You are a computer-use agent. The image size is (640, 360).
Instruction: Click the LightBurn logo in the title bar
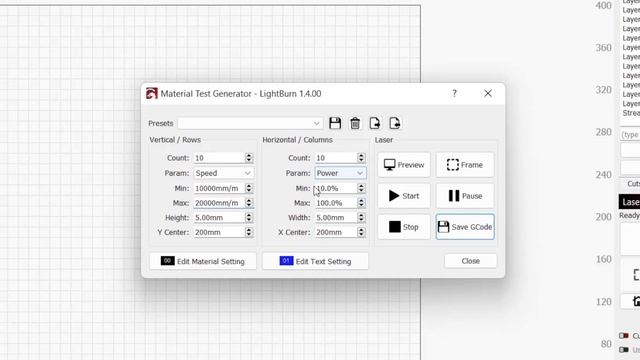[152, 93]
